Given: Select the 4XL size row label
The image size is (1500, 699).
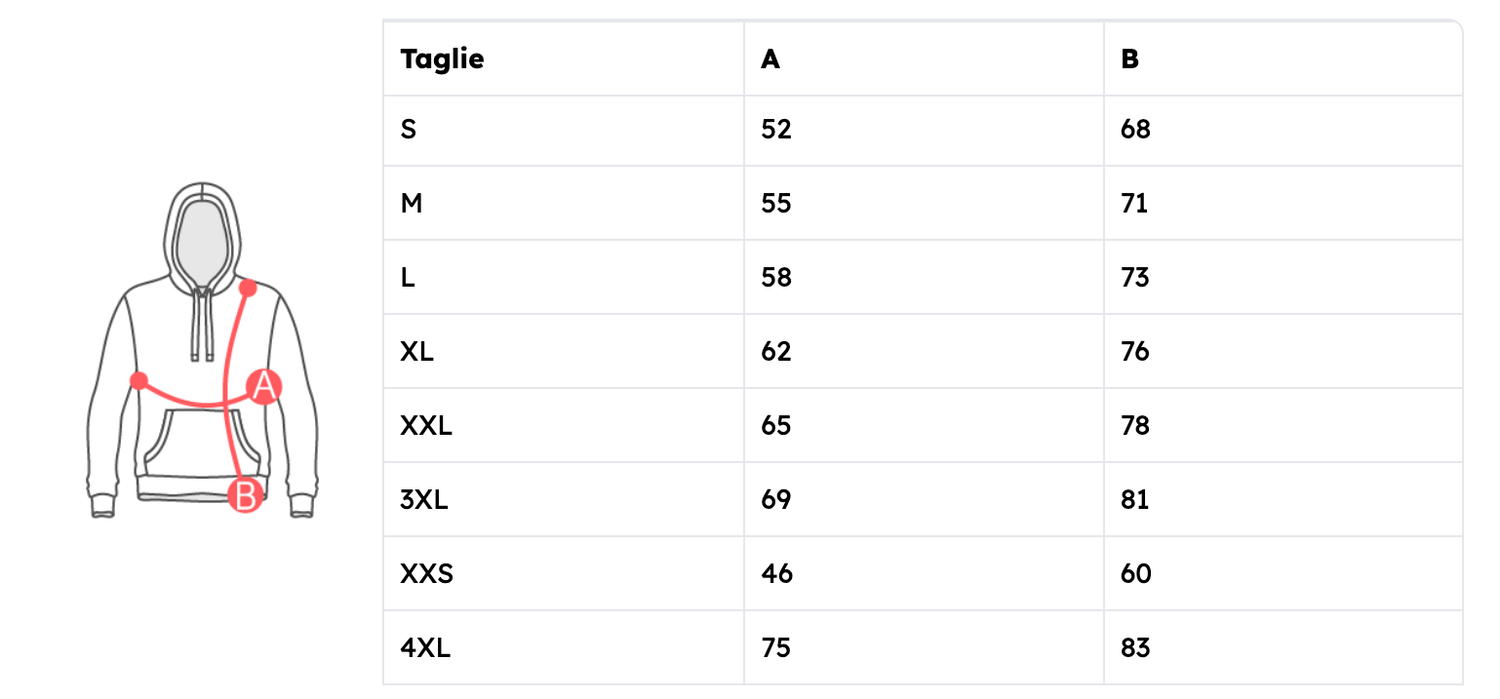Looking at the screenshot, I should point(425,648).
